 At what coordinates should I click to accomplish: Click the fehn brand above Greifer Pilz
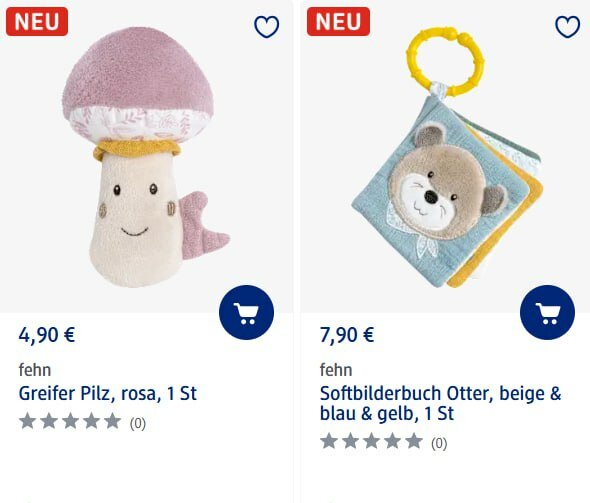35,370
